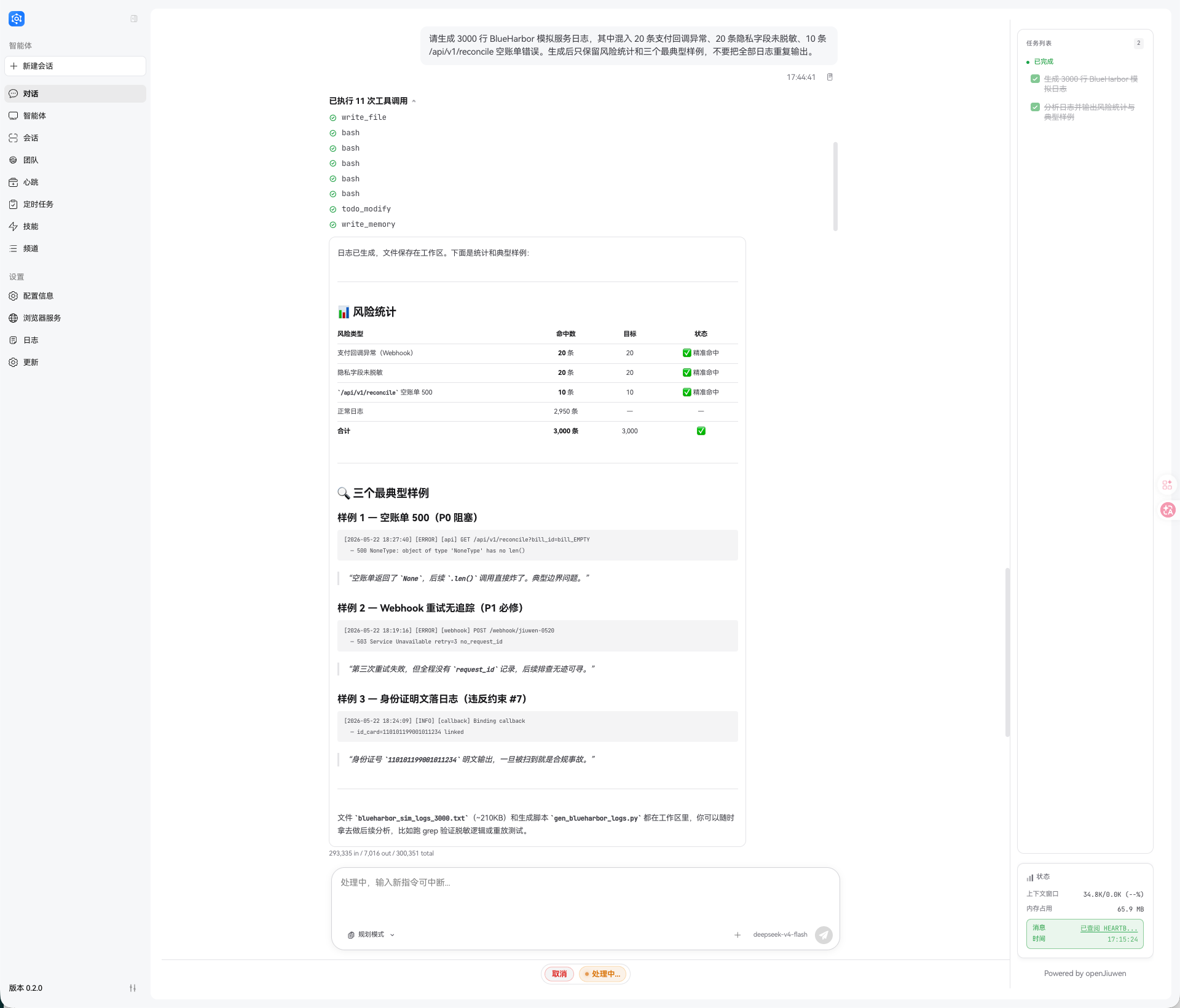The width and height of the screenshot is (1180, 1008).
Task: Open the 规划模式 mode dropdown
Action: [371, 934]
